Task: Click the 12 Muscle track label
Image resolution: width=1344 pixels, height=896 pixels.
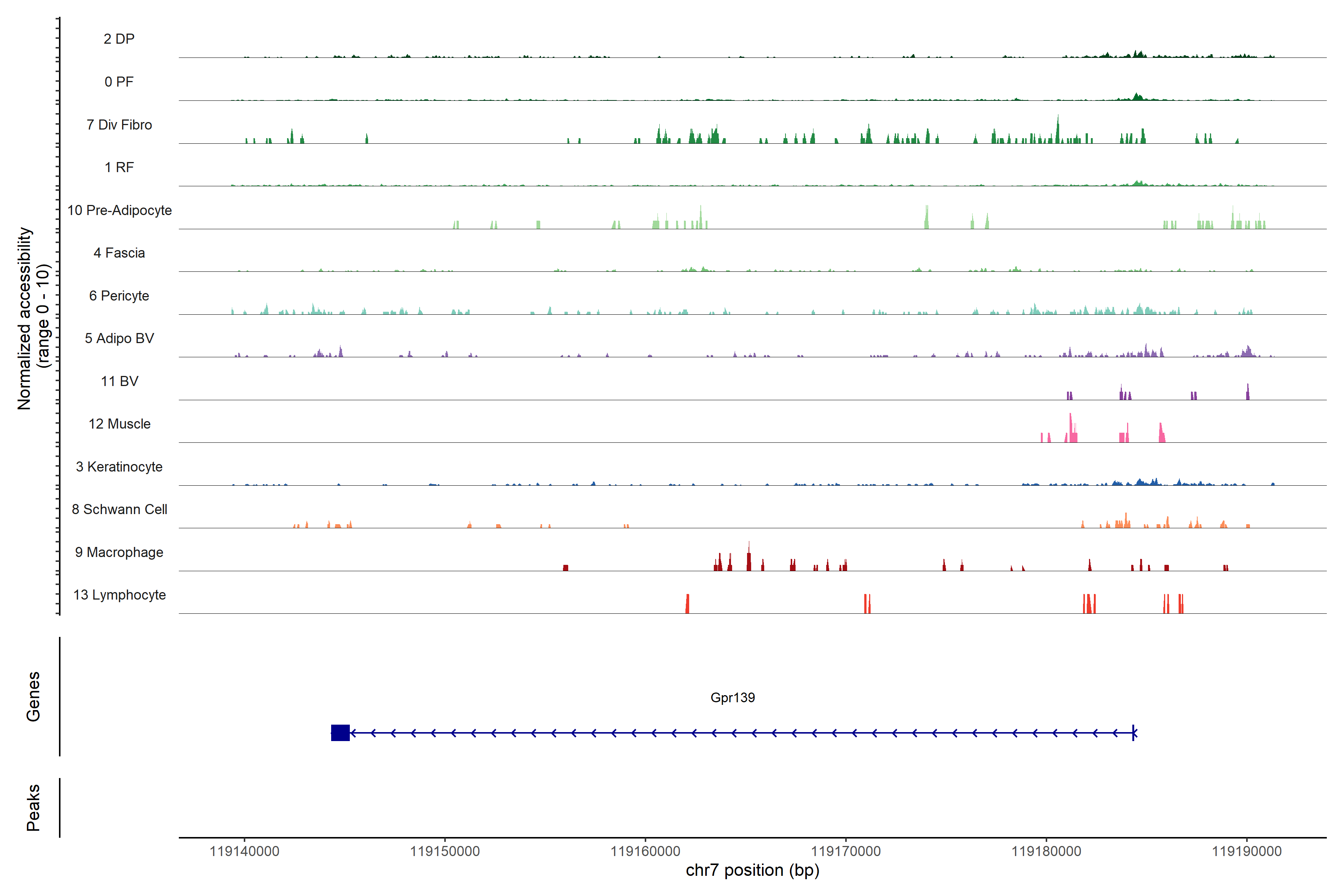Action: pyautogui.click(x=119, y=424)
